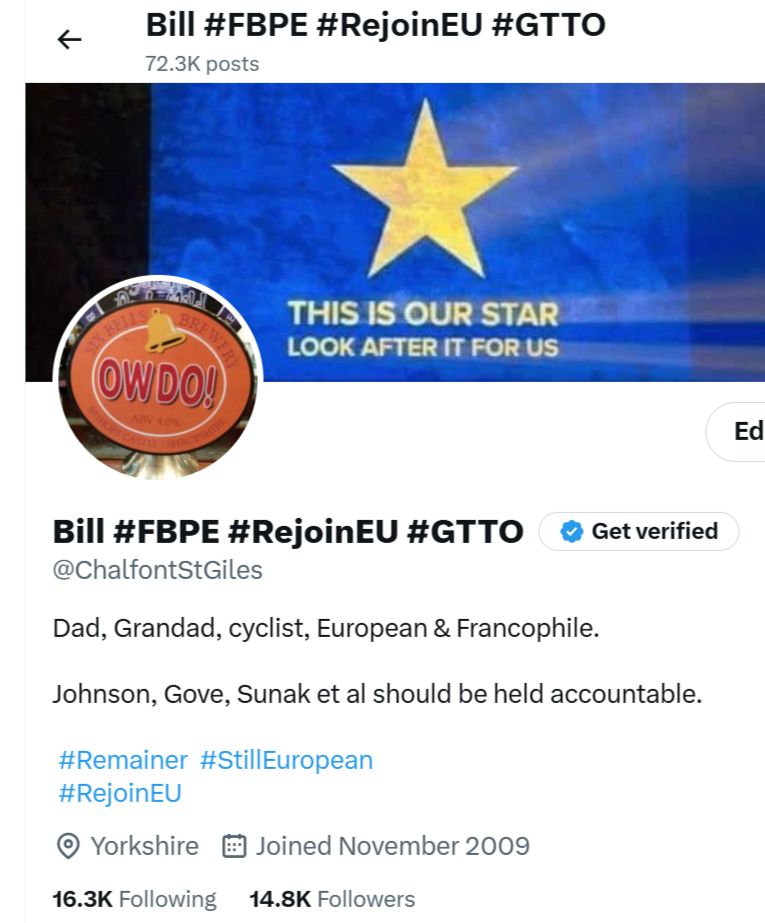
Task: Click the Get verified button
Action: (x=638, y=532)
